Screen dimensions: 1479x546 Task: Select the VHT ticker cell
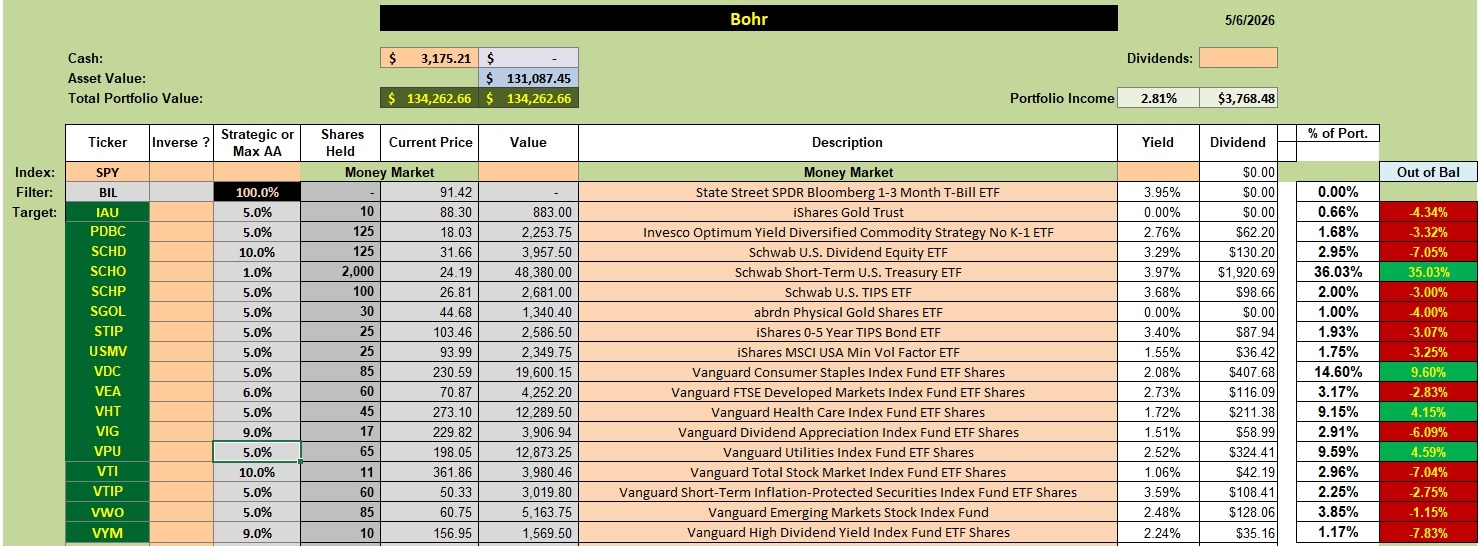pos(108,412)
